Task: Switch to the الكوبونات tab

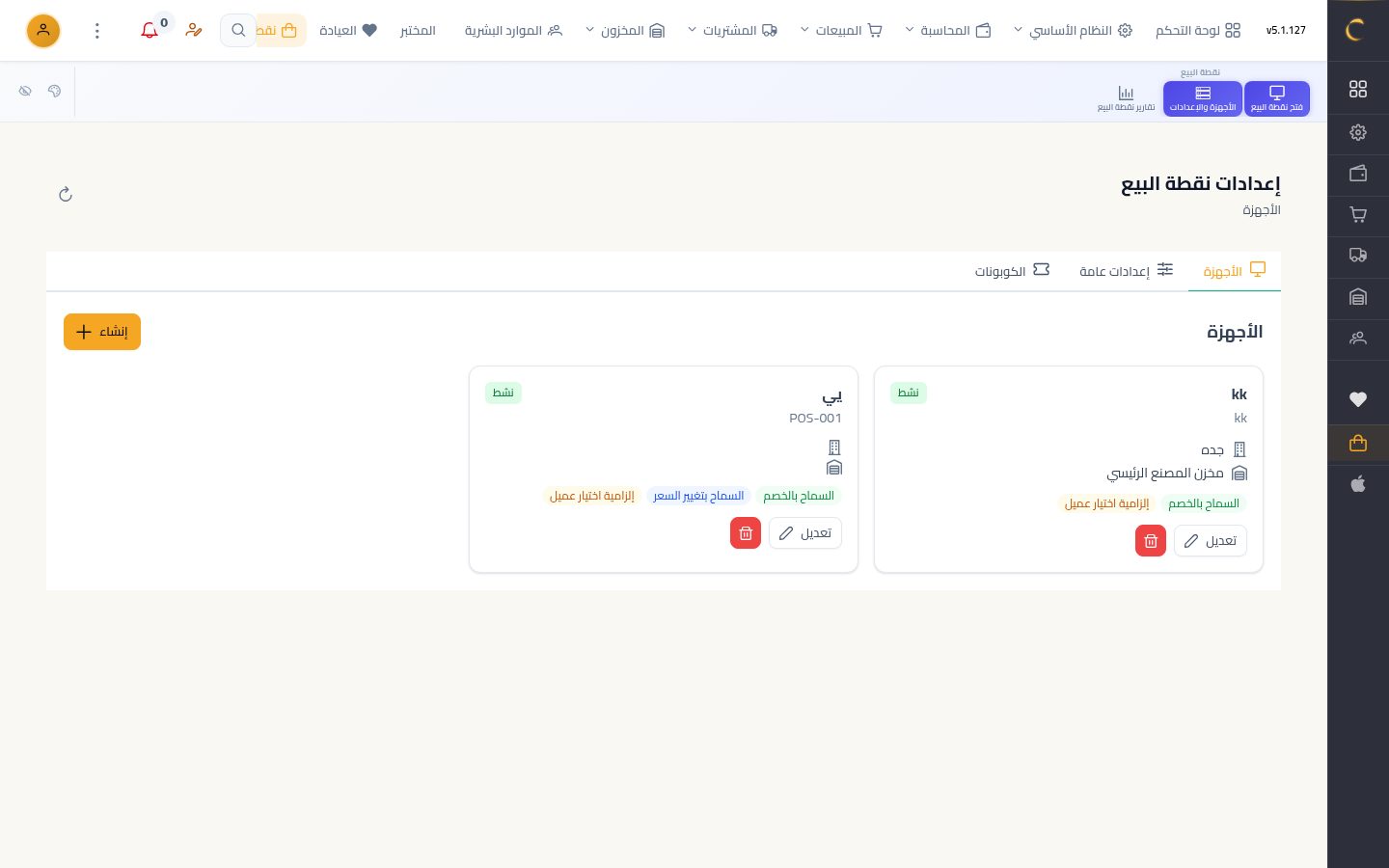Action: click(1012, 271)
